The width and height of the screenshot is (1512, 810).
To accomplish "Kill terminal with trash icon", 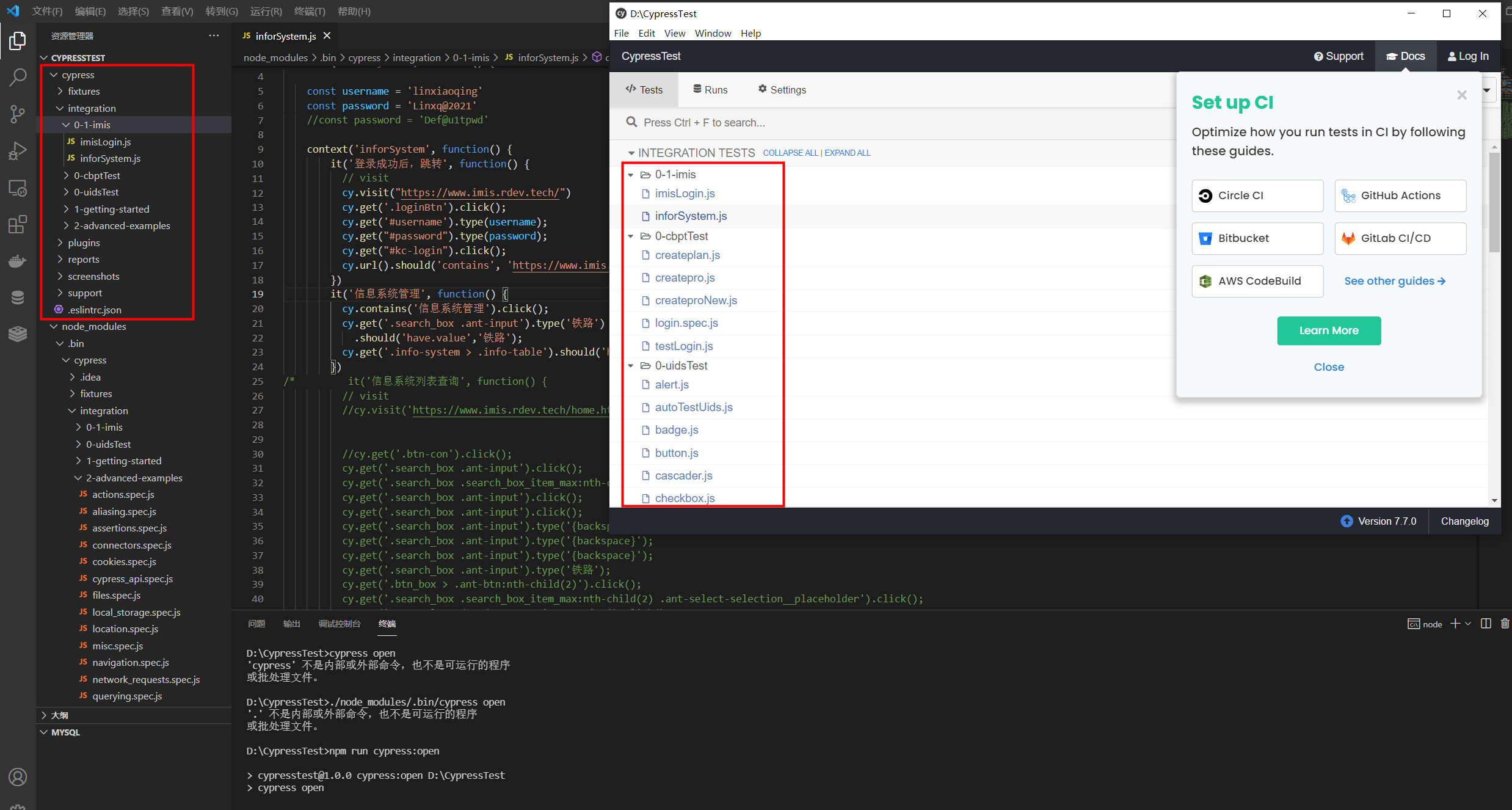I will pyautogui.click(x=1505, y=624).
